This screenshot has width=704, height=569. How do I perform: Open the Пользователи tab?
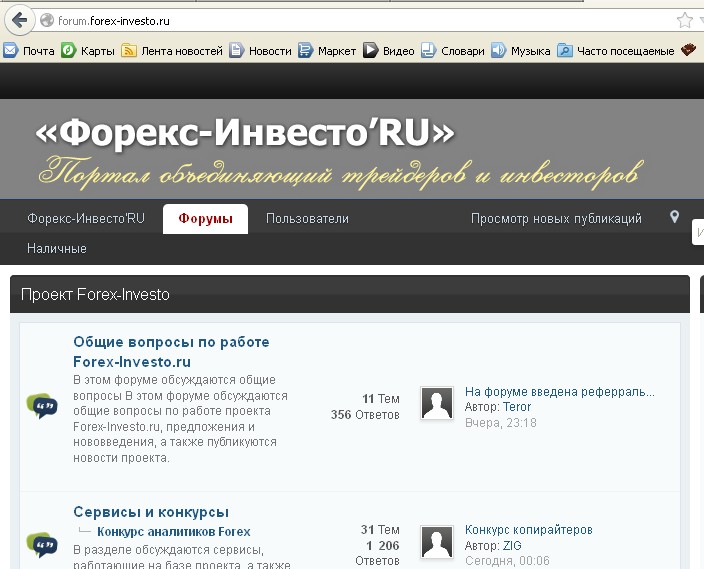pyautogui.click(x=307, y=219)
